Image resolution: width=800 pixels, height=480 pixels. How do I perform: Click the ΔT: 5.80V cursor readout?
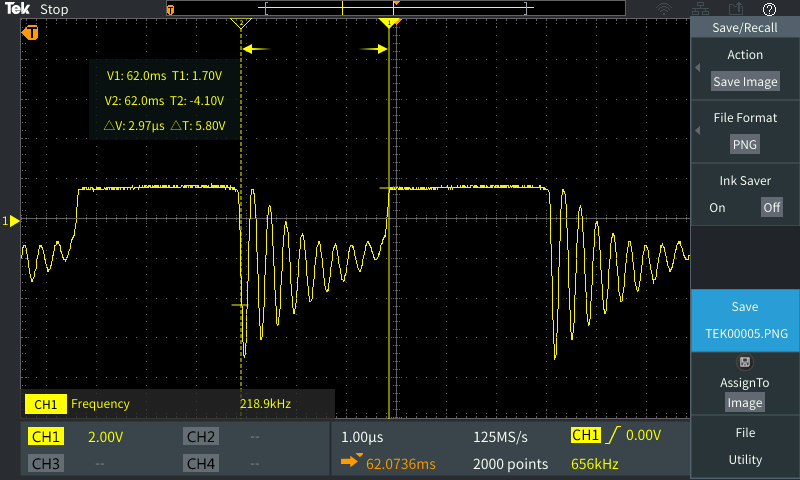[197, 125]
